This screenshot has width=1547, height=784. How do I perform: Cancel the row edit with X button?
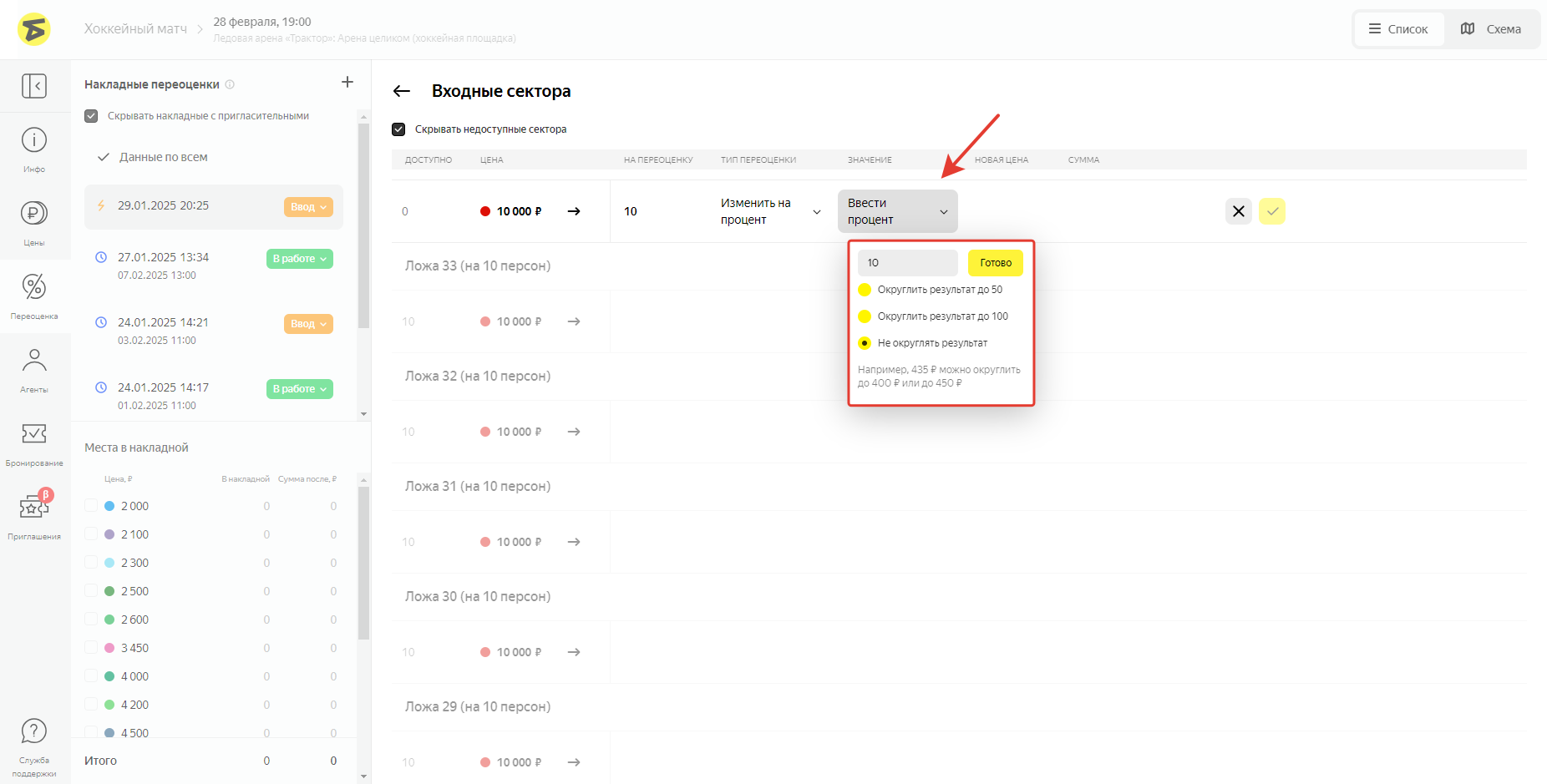(x=1238, y=211)
